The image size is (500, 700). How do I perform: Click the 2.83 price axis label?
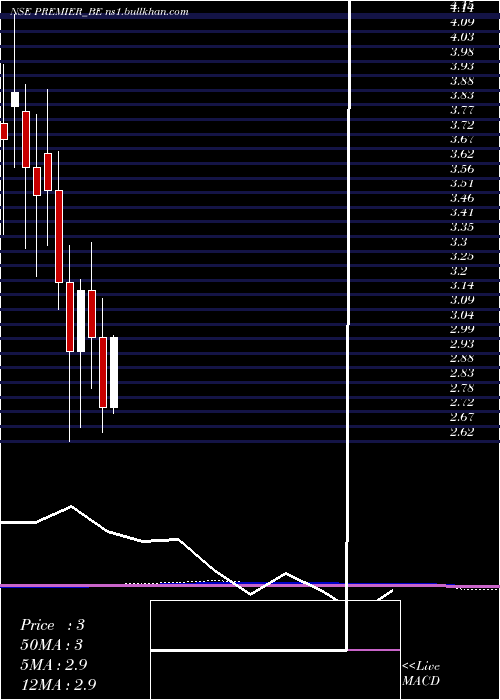462,373
